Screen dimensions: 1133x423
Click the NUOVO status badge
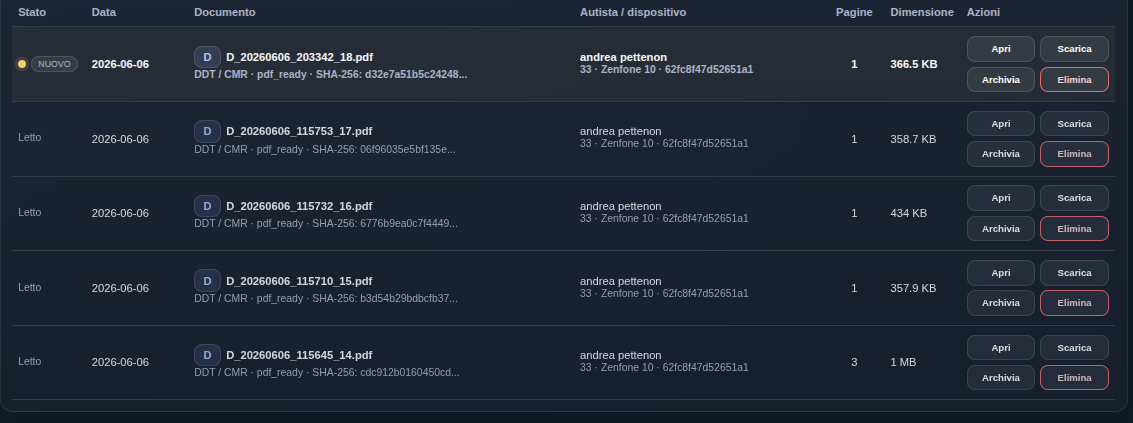(x=54, y=64)
